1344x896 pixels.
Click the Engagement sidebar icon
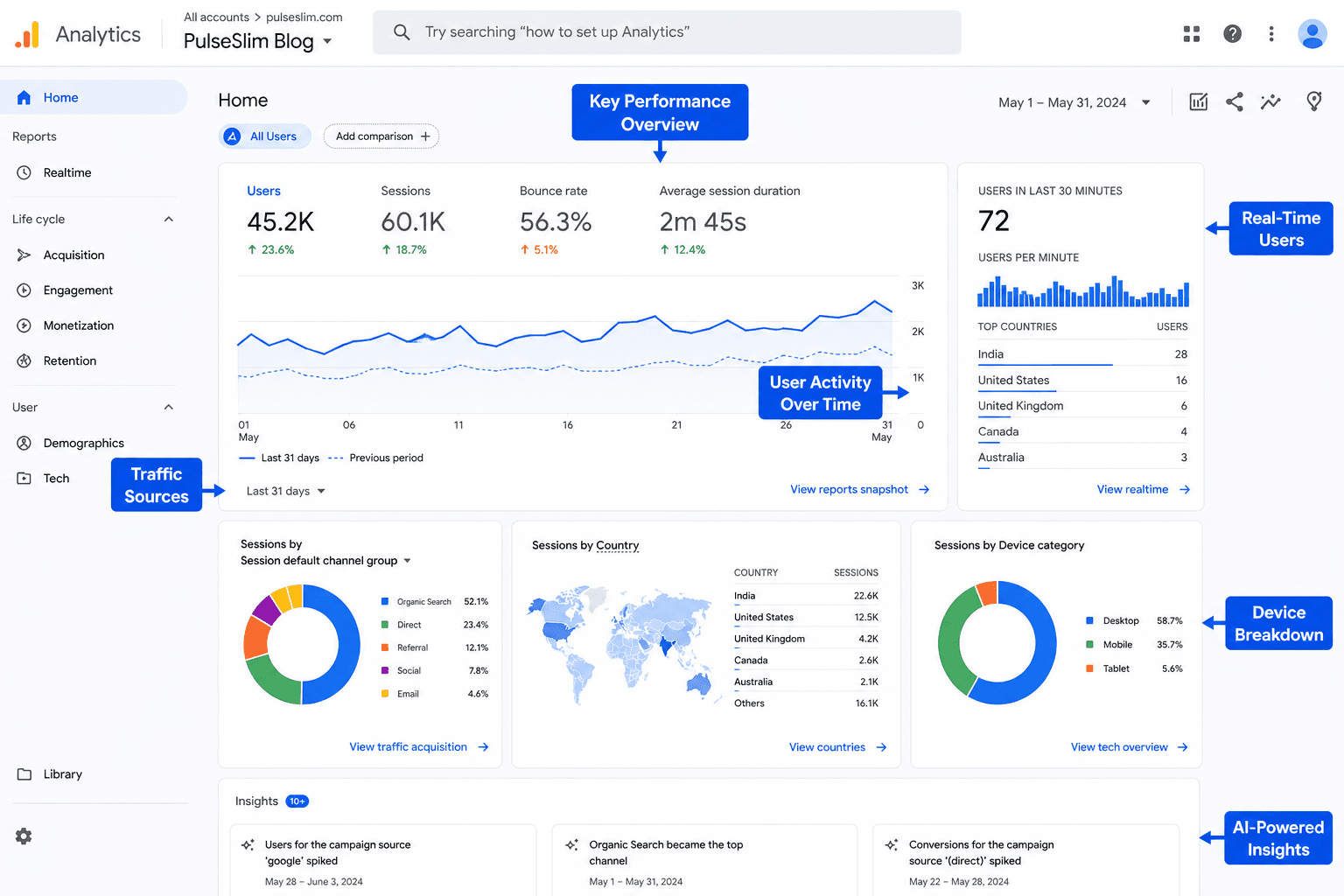click(x=24, y=290)
